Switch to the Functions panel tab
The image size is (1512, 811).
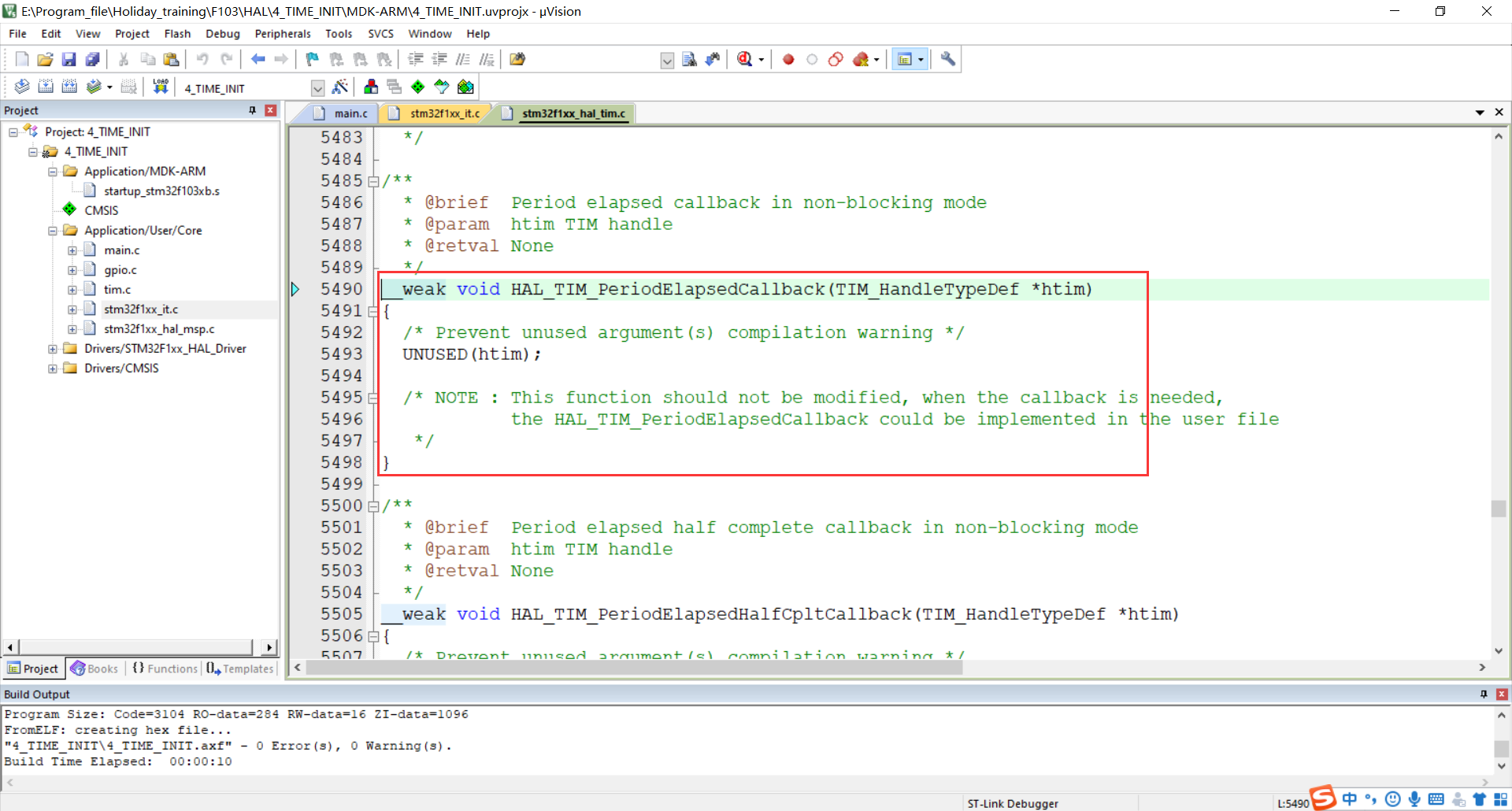pos(165,668)
